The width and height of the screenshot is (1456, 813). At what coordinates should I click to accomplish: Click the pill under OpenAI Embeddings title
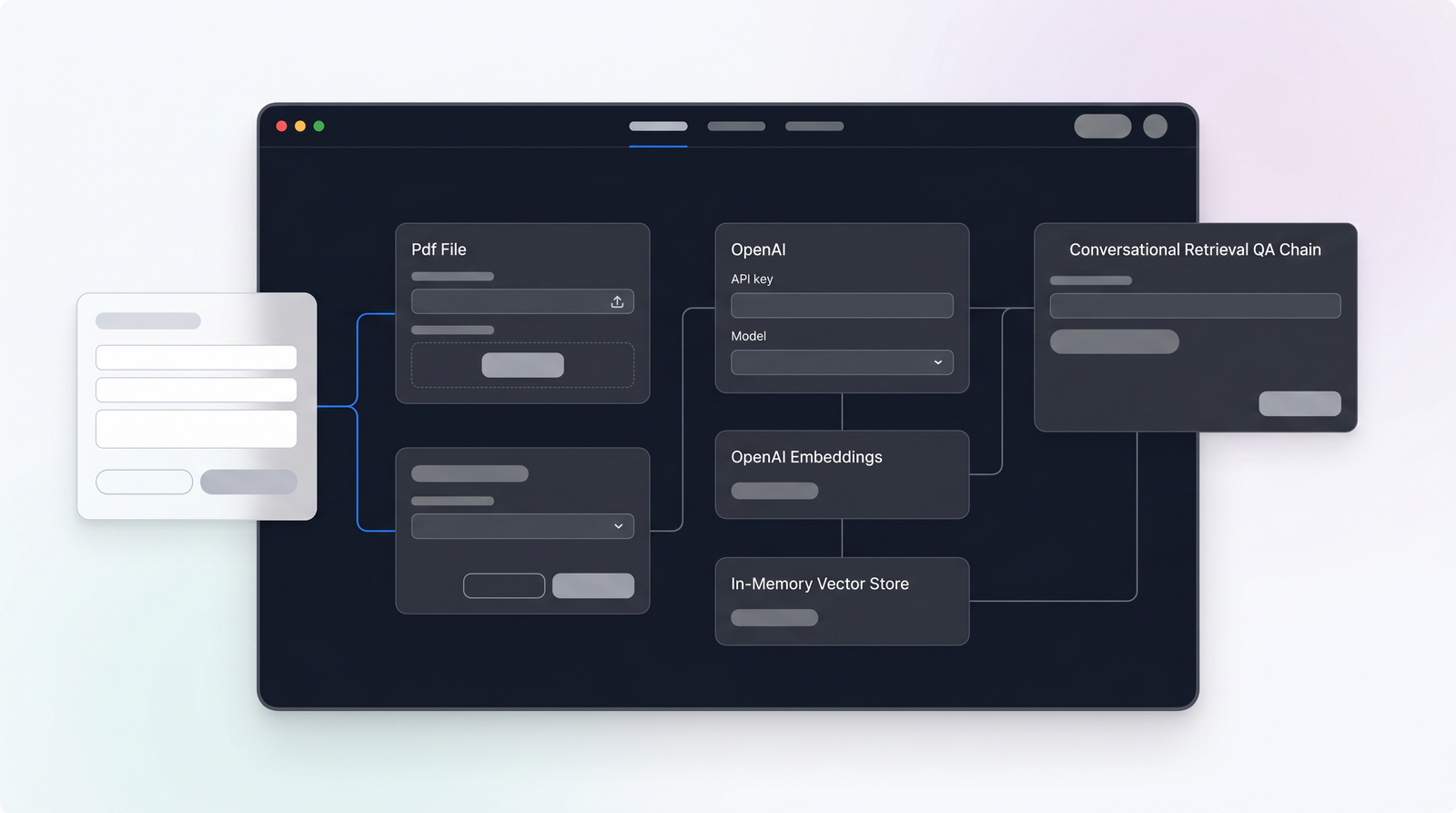point(774,491)
